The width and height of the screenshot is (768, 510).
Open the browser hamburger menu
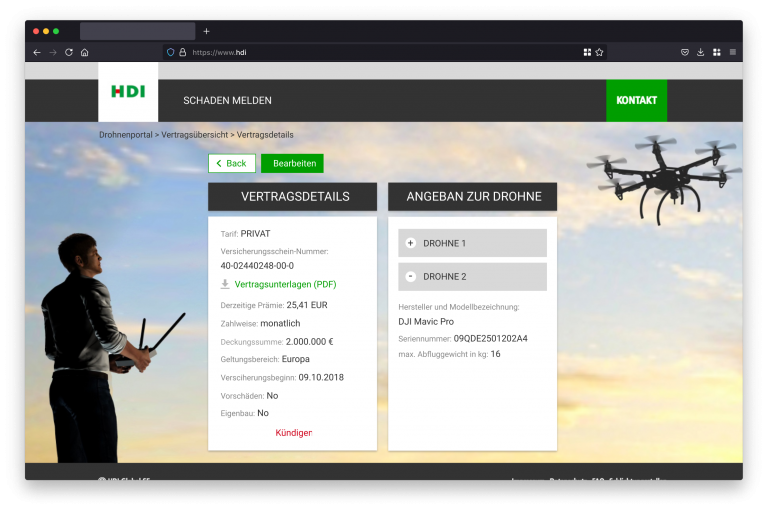coord(733,52)
